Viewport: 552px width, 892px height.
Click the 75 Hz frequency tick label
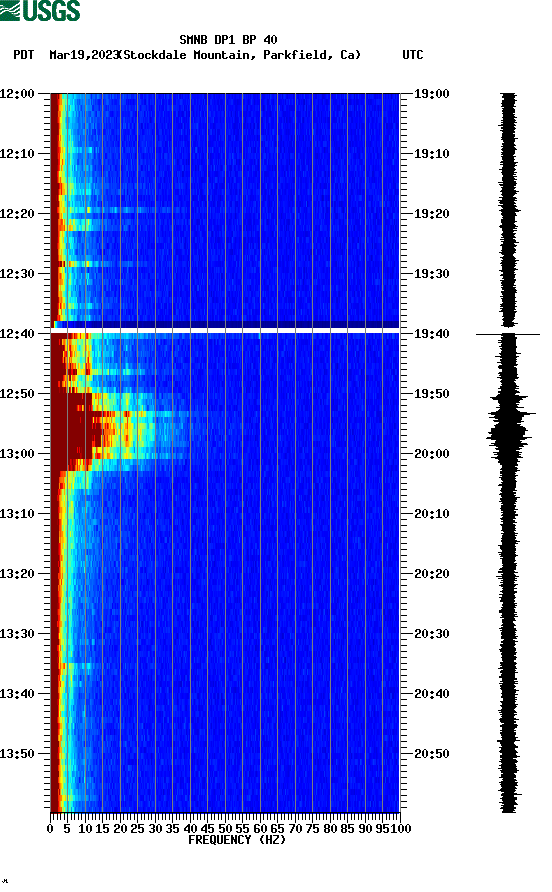click(x=312, y=829)
